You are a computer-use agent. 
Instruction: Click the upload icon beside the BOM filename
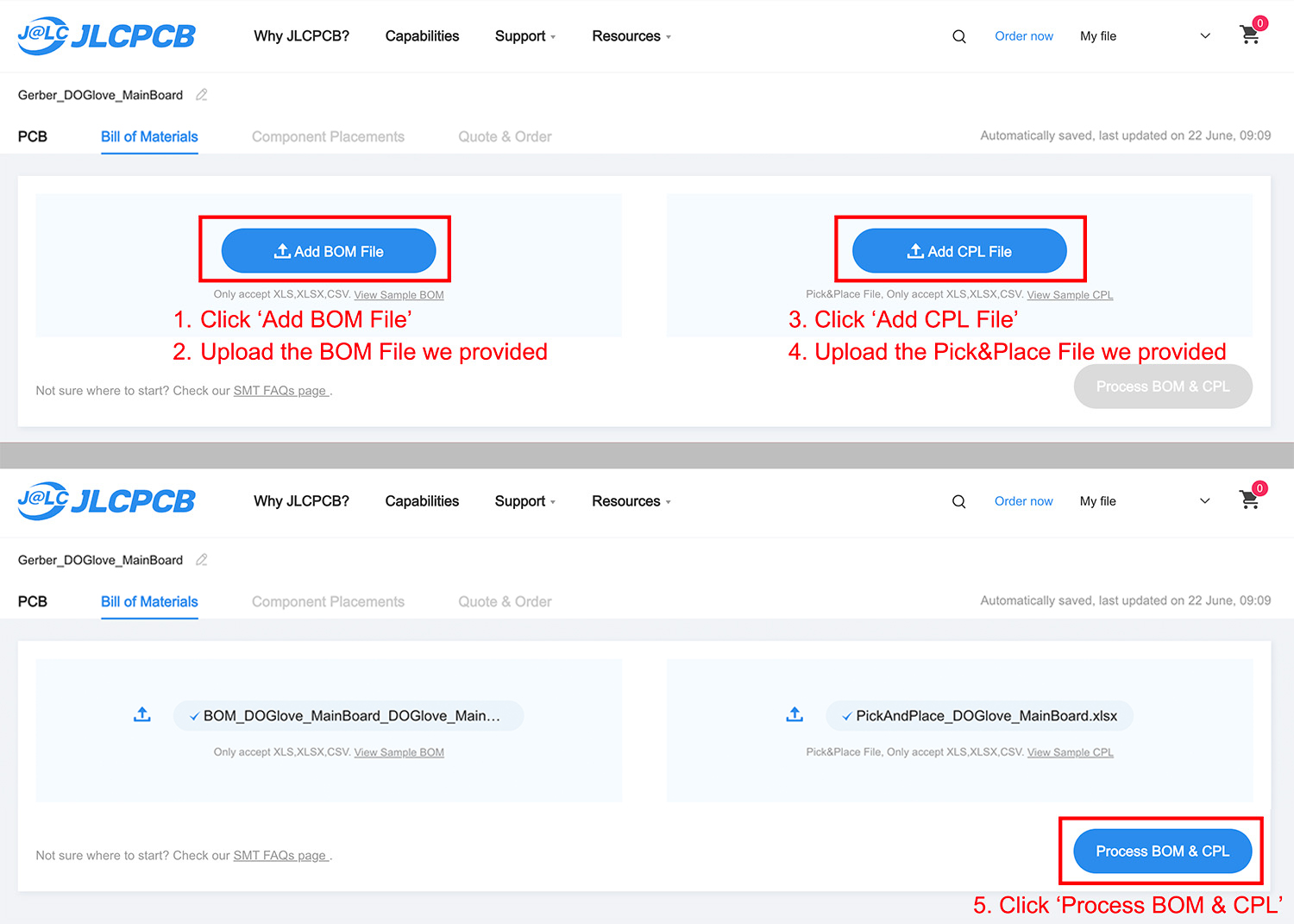[142, 714]
